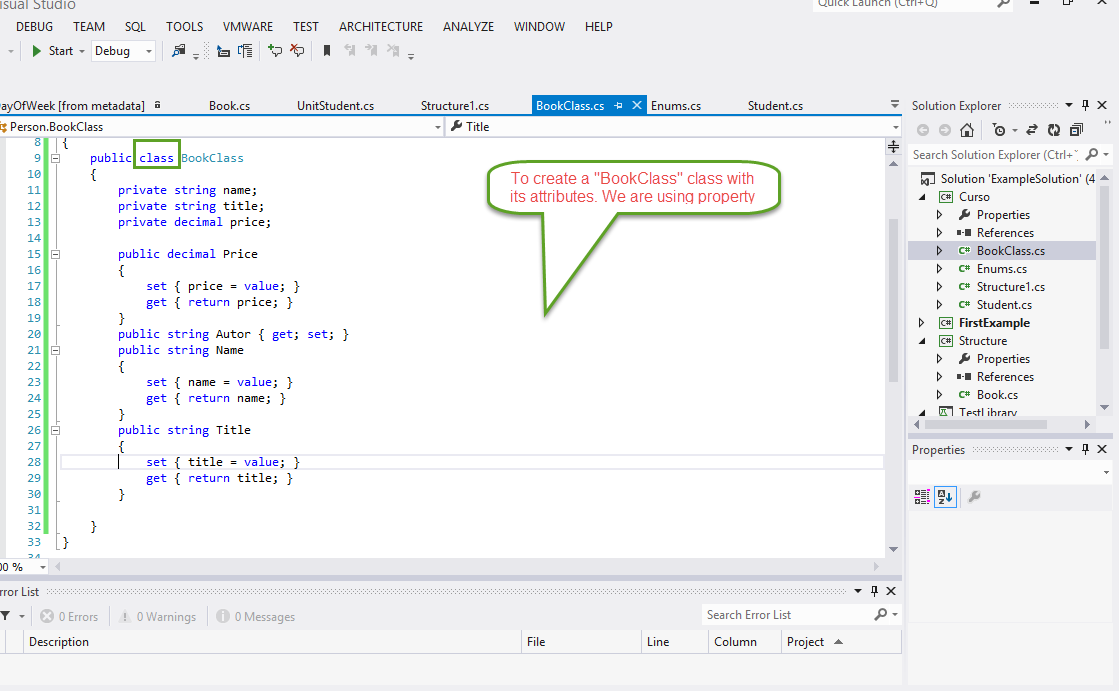Screen dimensions: 1119x691
Task: Pin the Error List panel
Action: (874, 591)
